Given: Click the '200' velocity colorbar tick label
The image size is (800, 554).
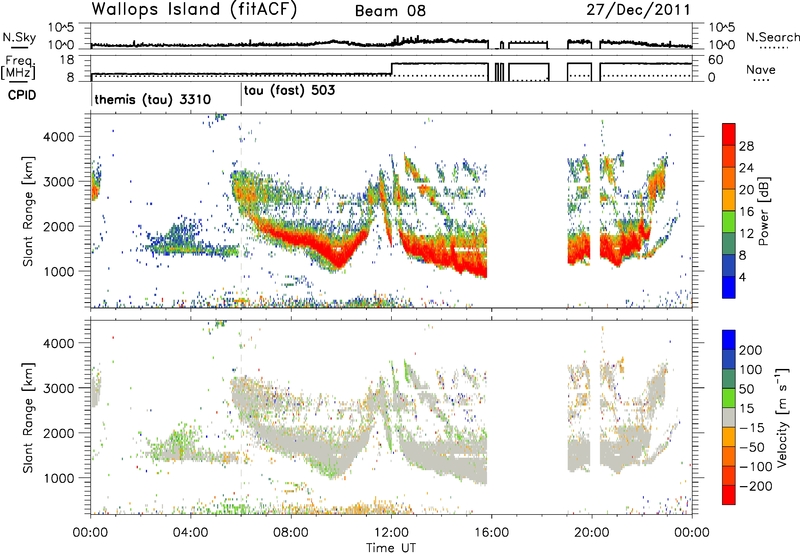Looking at the screenshot, I should click(x=751, y=350).
